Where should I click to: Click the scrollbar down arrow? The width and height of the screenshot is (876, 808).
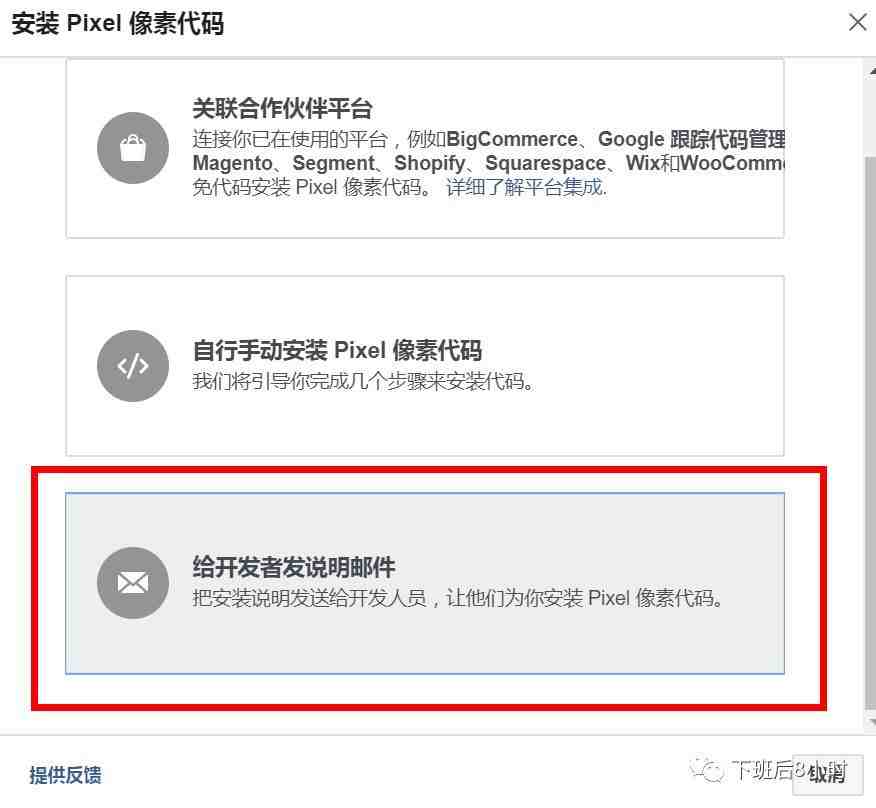coord(872,721)
